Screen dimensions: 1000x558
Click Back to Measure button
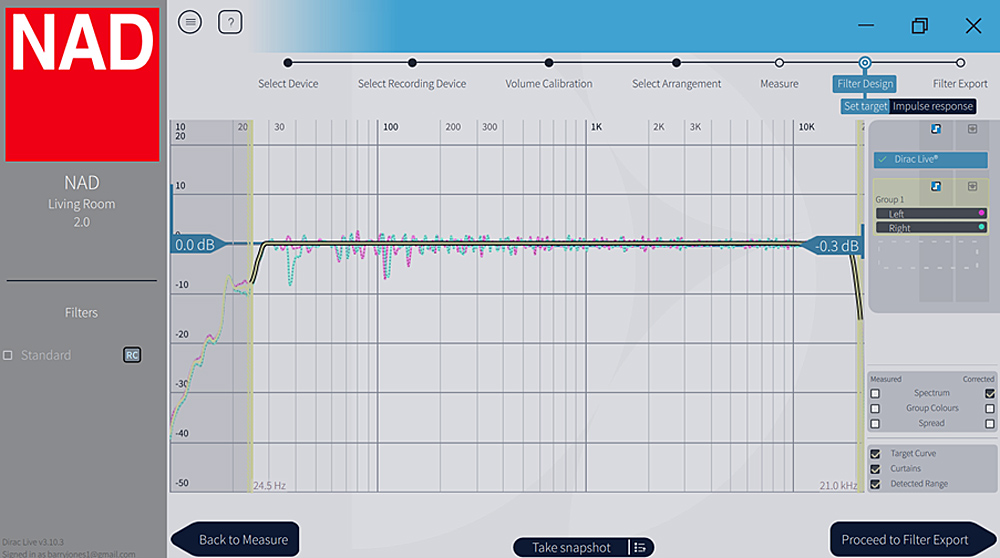click(x=235, y=540)
